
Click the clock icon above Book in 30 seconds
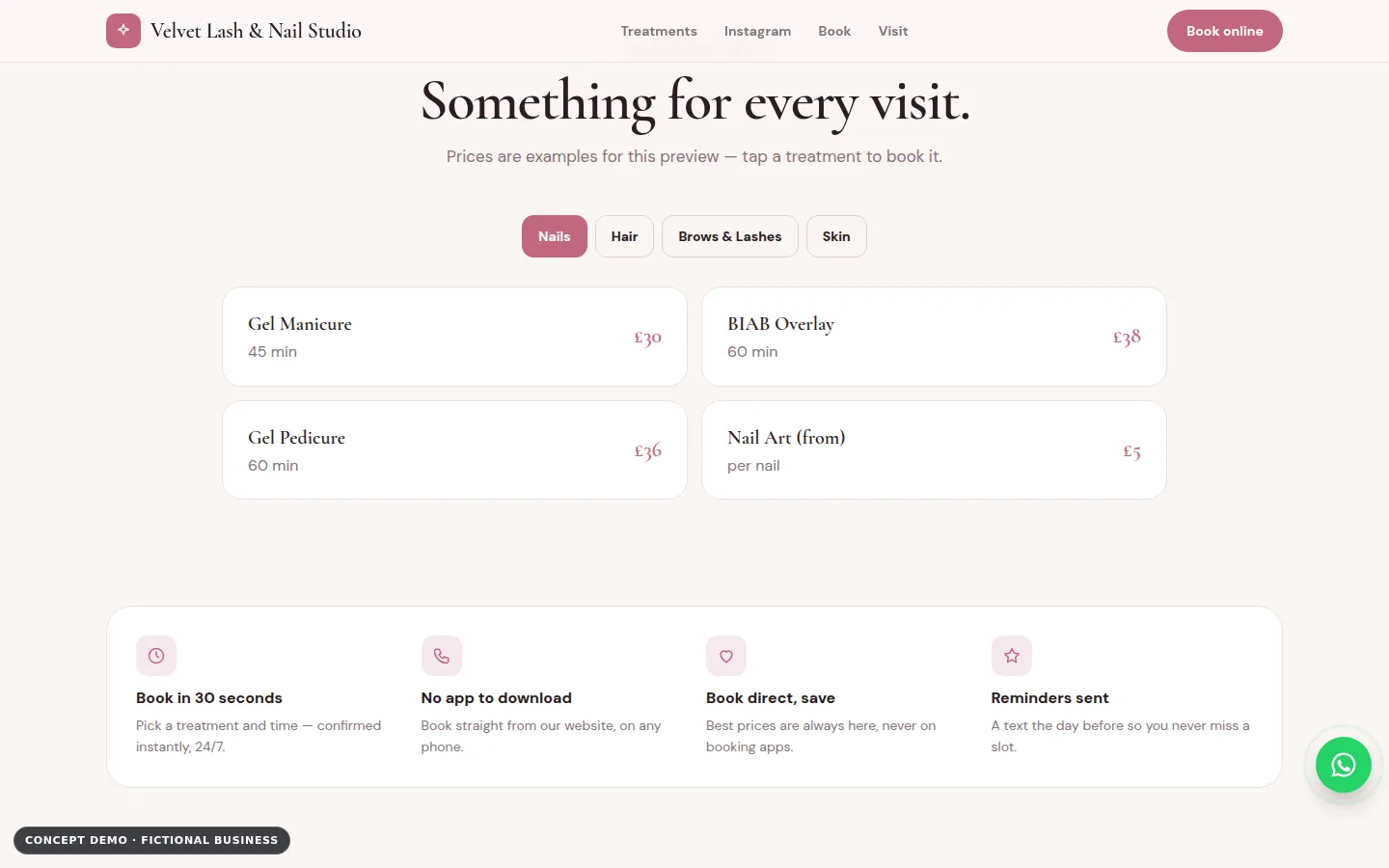pyautogui.click(x=156, y=656)
